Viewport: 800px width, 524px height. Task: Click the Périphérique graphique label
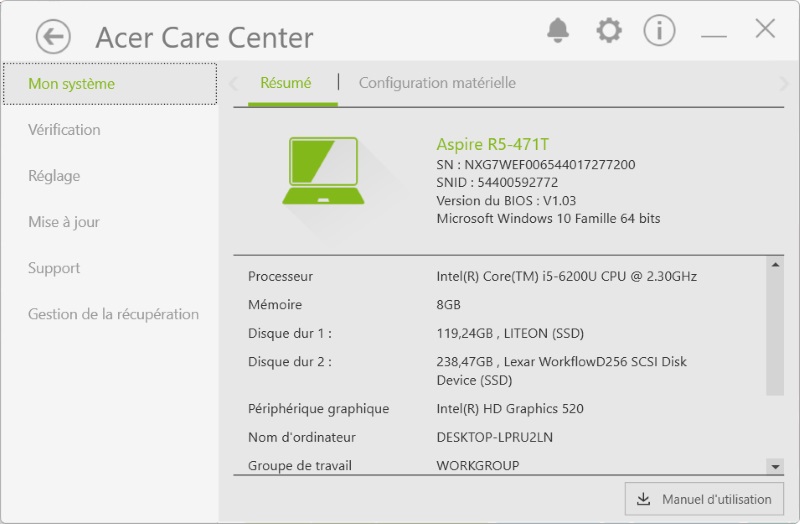(318, 409)
